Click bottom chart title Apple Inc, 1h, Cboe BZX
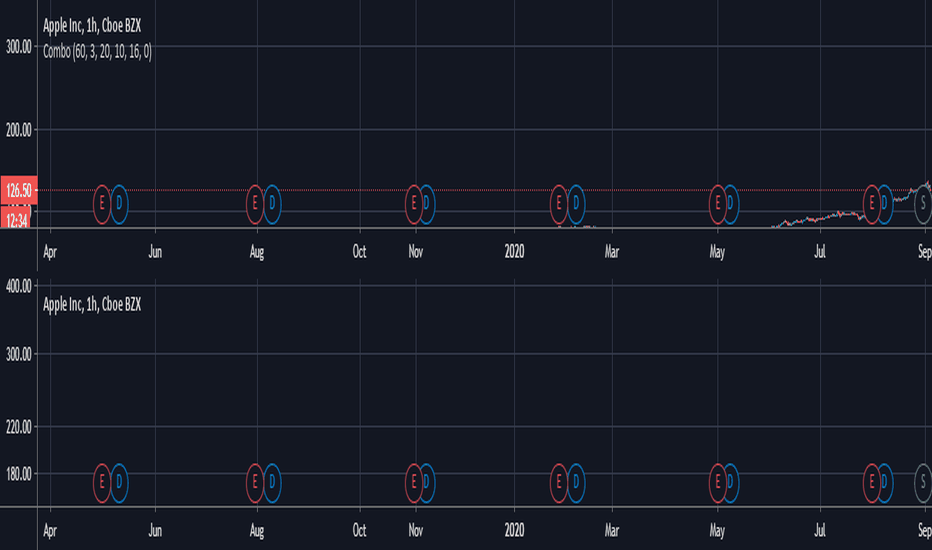 (92, 304)
